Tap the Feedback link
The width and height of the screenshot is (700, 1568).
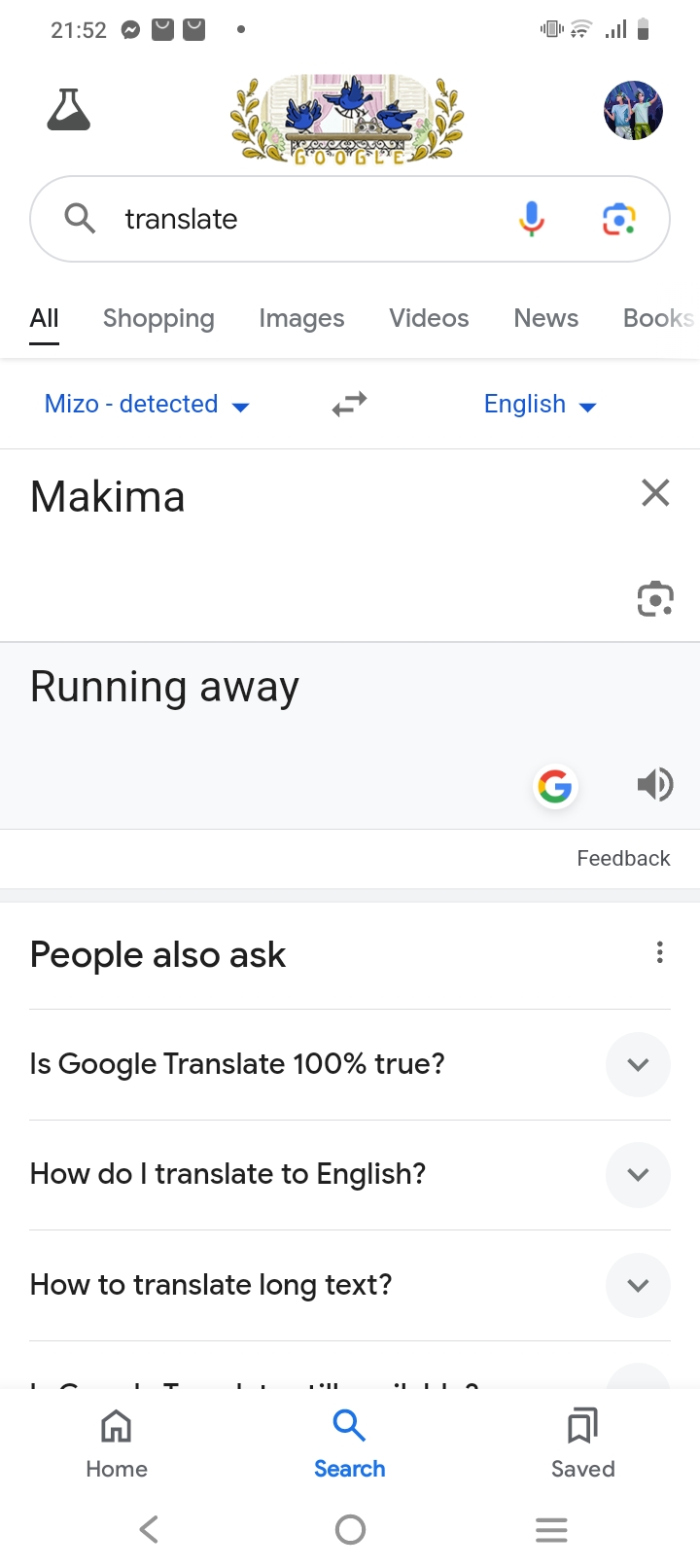coord(623,858)
